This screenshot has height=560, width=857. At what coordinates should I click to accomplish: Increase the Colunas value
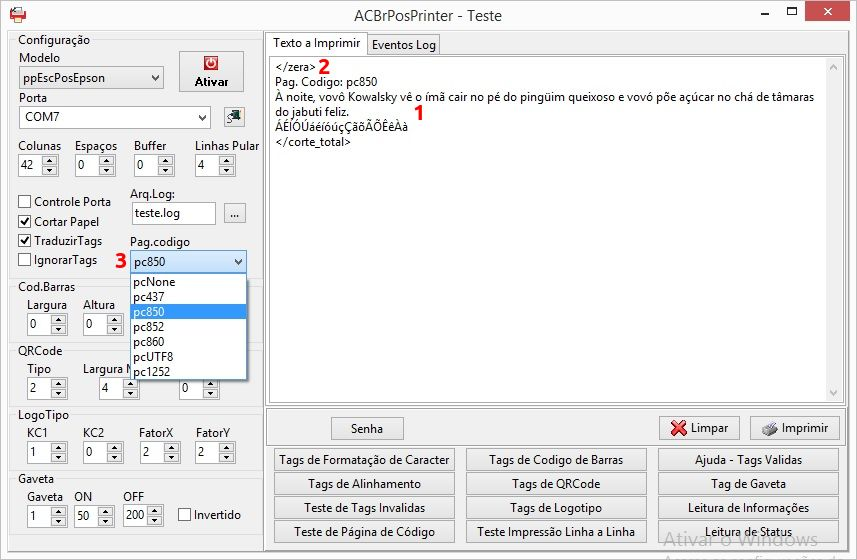pos(50,160)
